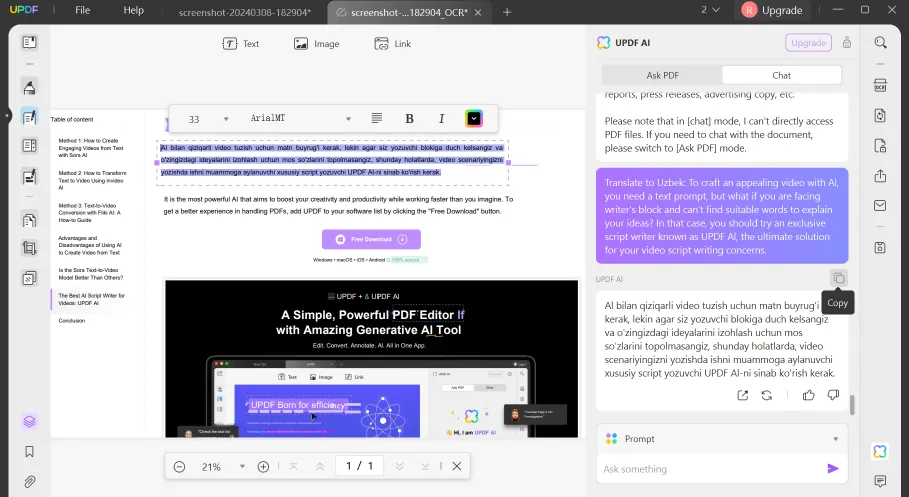The width and height of the screenshot is (909, 497).
Task: Open the comments panel icon
Action: coord(880,481)
